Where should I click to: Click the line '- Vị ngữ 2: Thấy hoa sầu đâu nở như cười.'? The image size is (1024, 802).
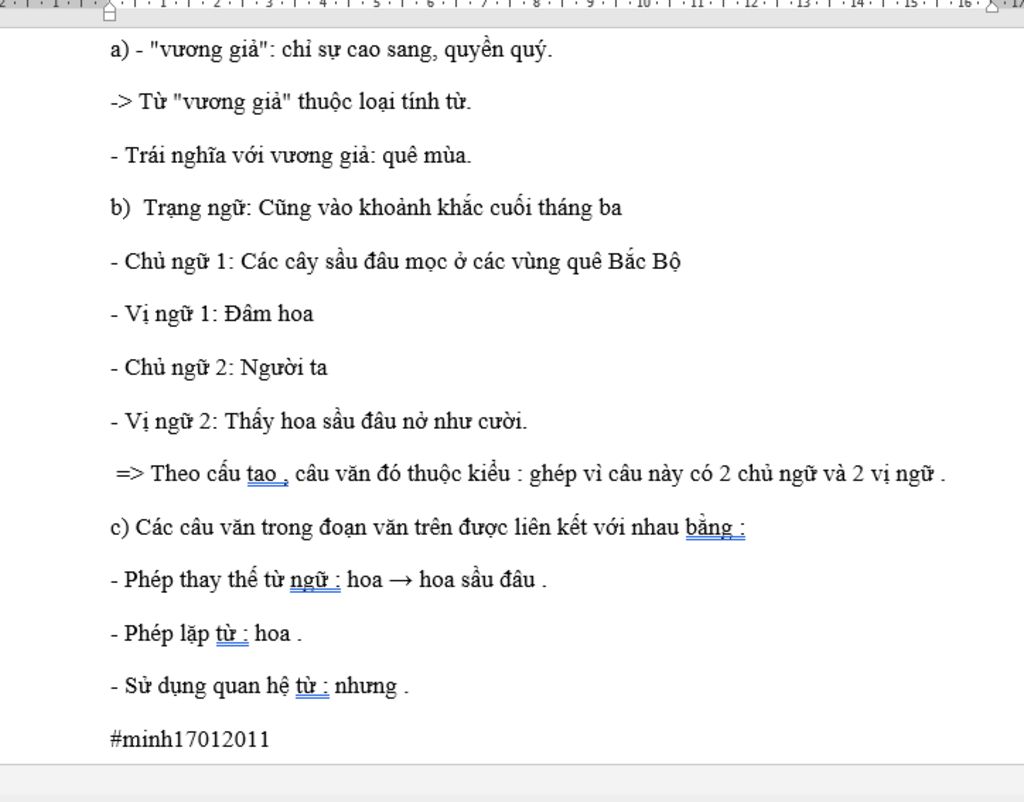(319, 421)
